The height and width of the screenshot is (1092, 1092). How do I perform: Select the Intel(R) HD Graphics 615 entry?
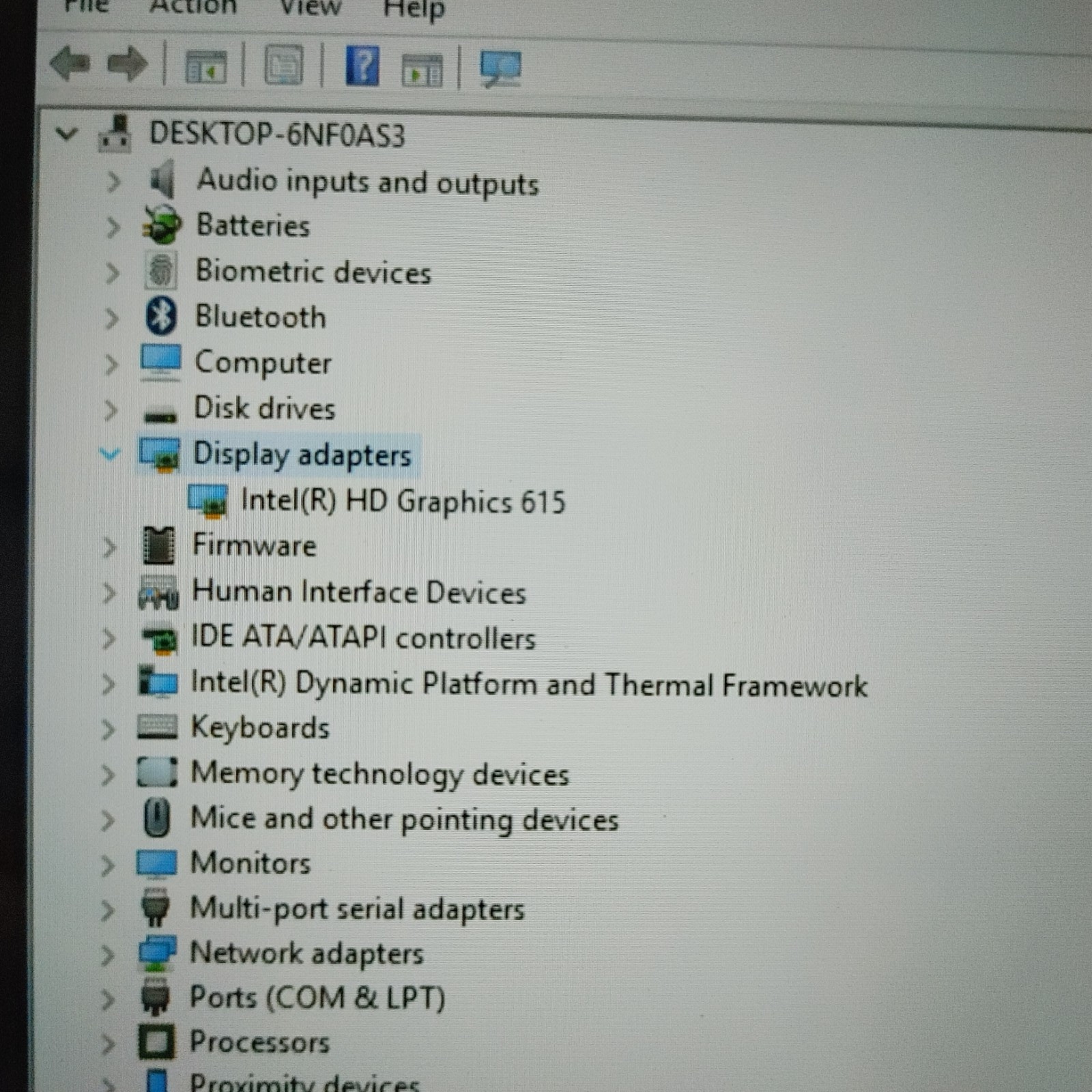click(x=403, y=502)
